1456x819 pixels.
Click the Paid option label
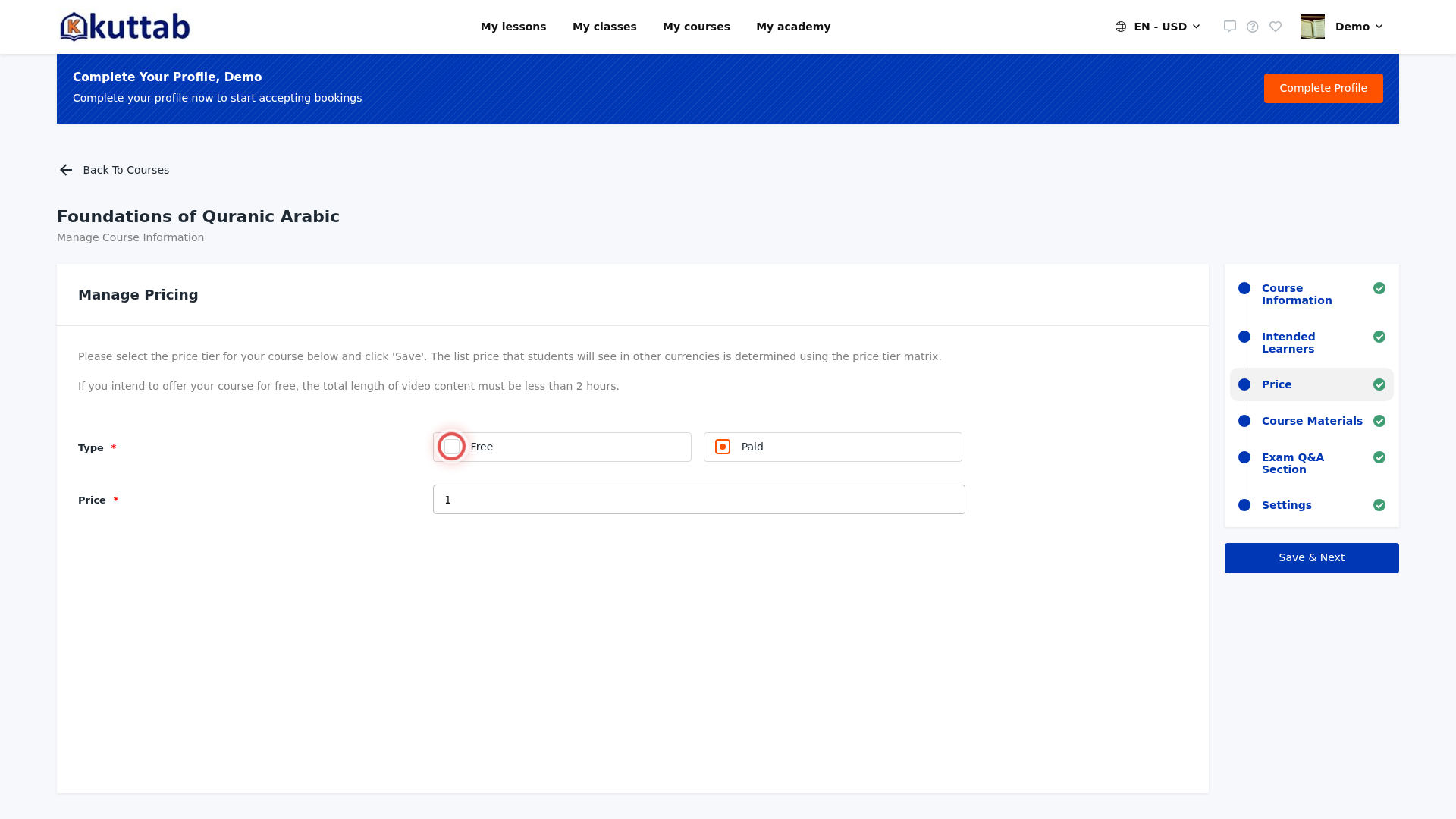[x=752, y=447]
